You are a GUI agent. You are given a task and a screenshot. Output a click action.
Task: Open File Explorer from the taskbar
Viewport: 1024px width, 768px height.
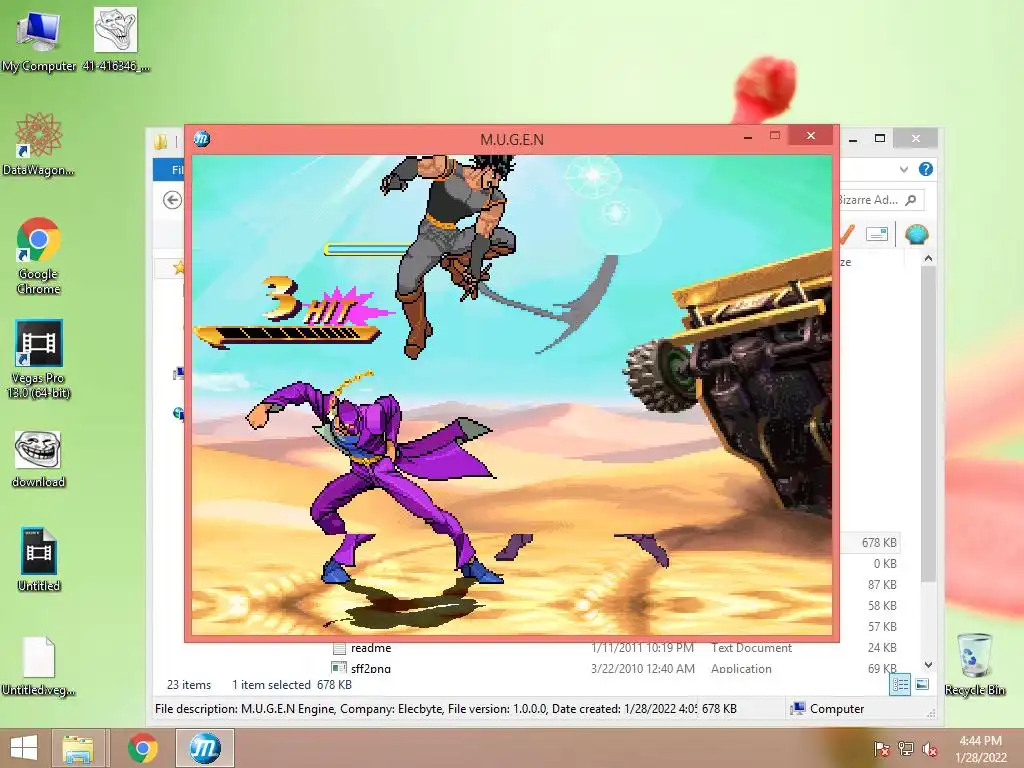point(78,748)
